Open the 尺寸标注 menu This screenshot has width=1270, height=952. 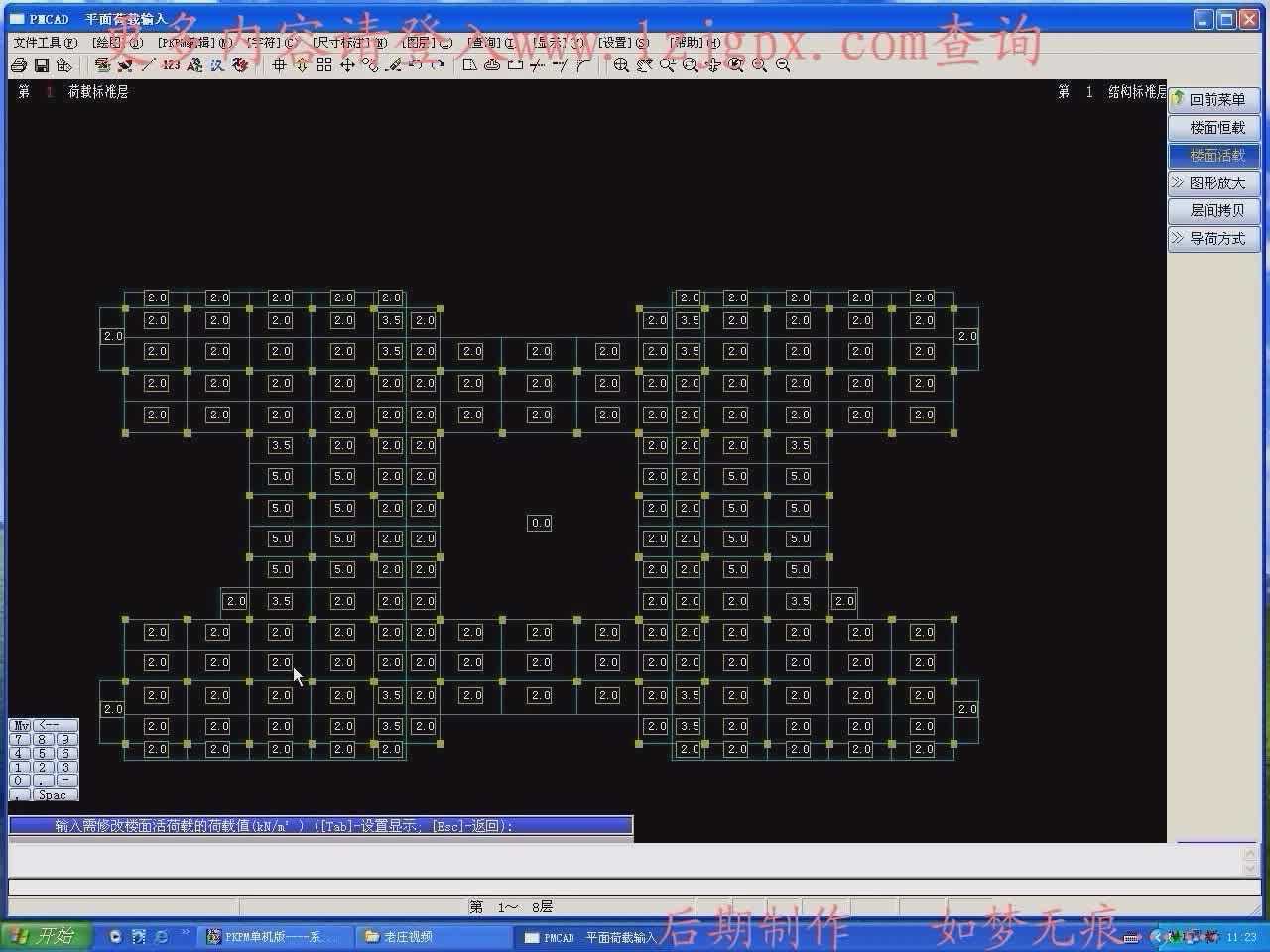coord(350,43)
